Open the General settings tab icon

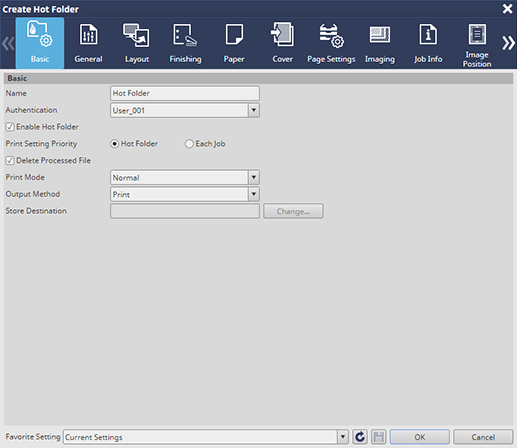88,34
